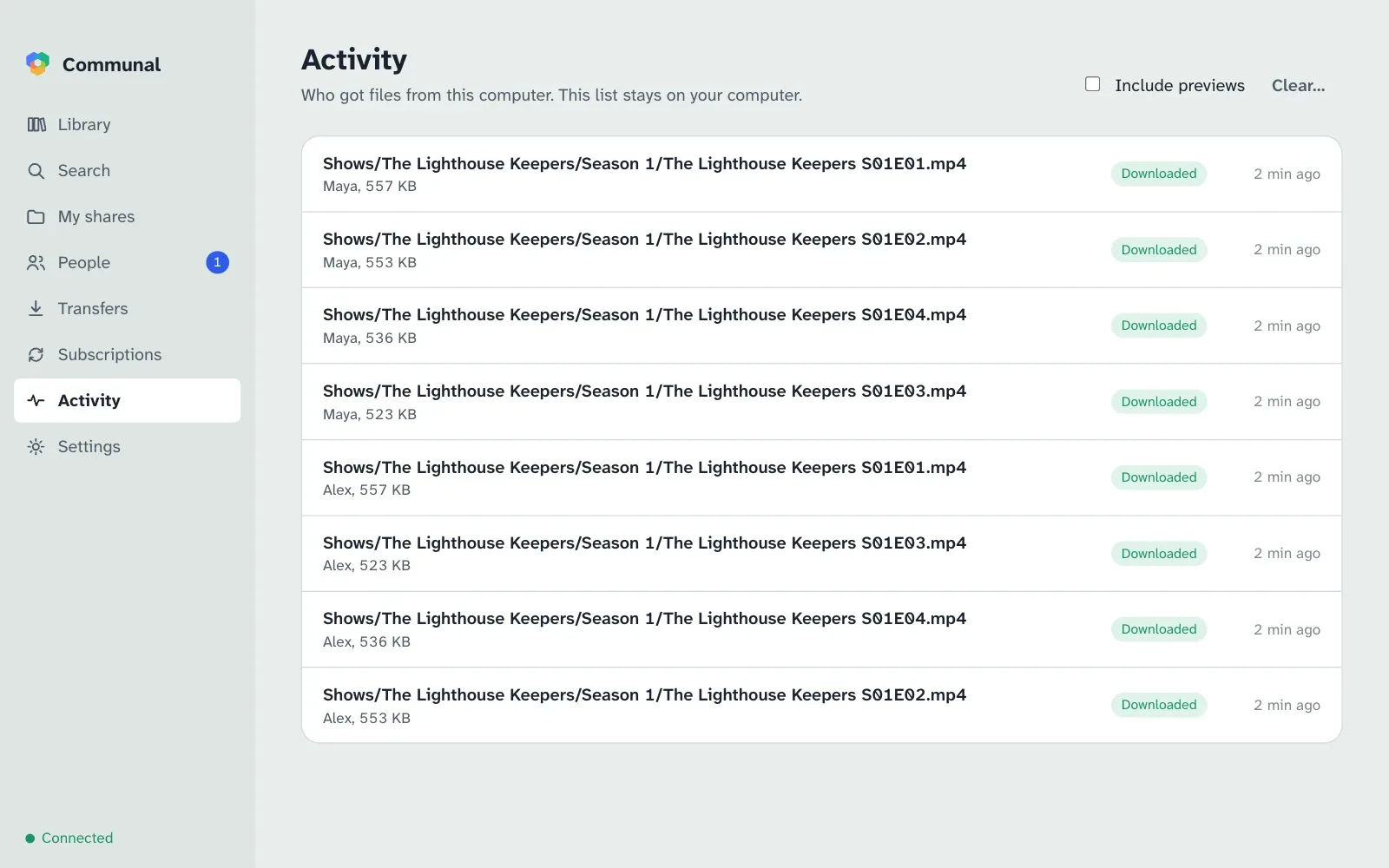Select Alex's S01E02.mp4 file name
1389x868 pixels.
click(644, 694)
